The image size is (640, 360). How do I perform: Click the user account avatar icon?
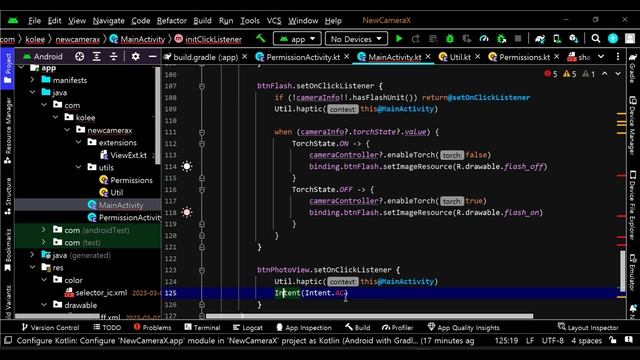[x=630, y=39]
